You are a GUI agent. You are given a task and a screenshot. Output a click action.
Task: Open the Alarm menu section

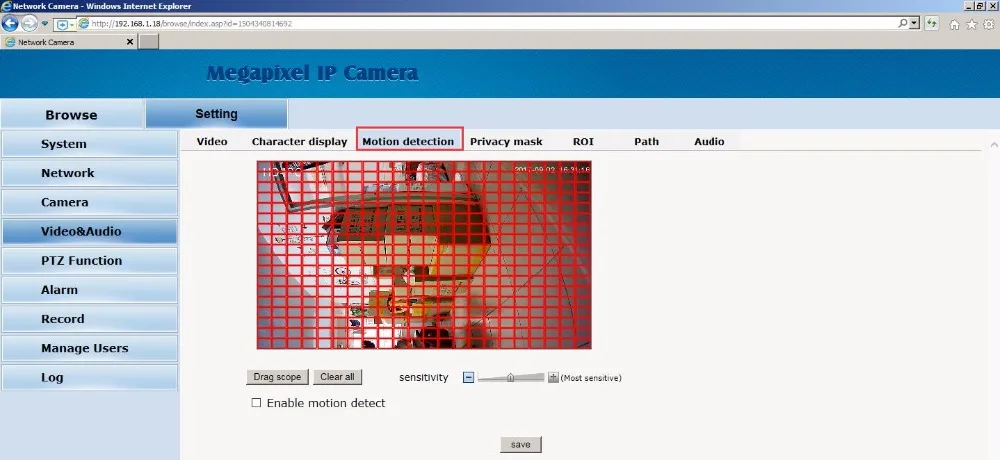pyautogui.click(x=89, y=290)
